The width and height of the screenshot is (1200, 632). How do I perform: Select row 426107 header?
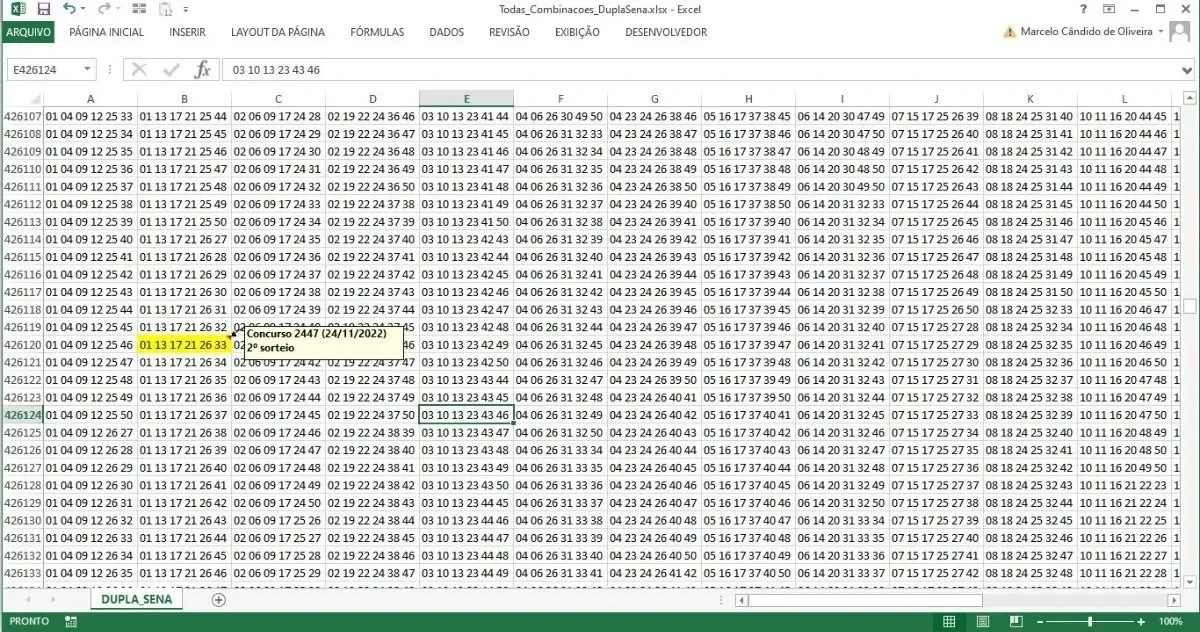click(x=22, y=117)
